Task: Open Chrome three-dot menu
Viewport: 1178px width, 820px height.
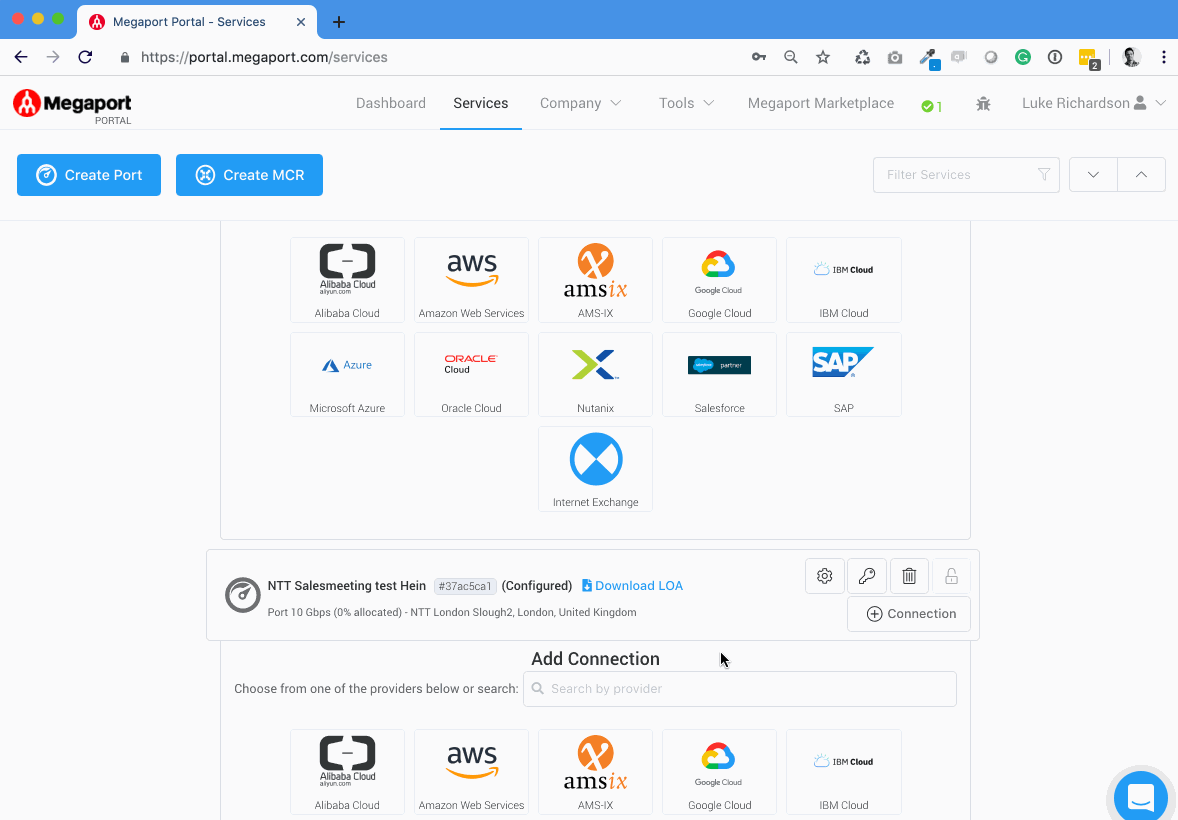Action: point(1163,57)
